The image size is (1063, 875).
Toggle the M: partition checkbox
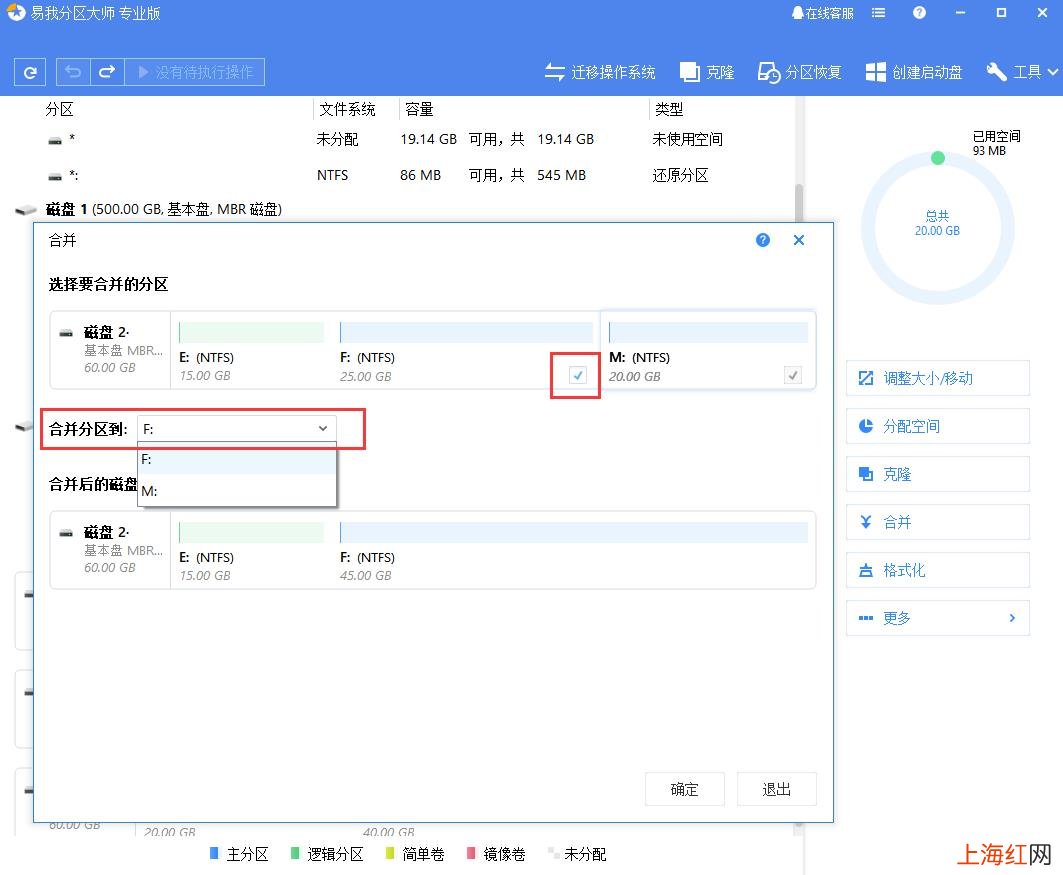point(793,375)
